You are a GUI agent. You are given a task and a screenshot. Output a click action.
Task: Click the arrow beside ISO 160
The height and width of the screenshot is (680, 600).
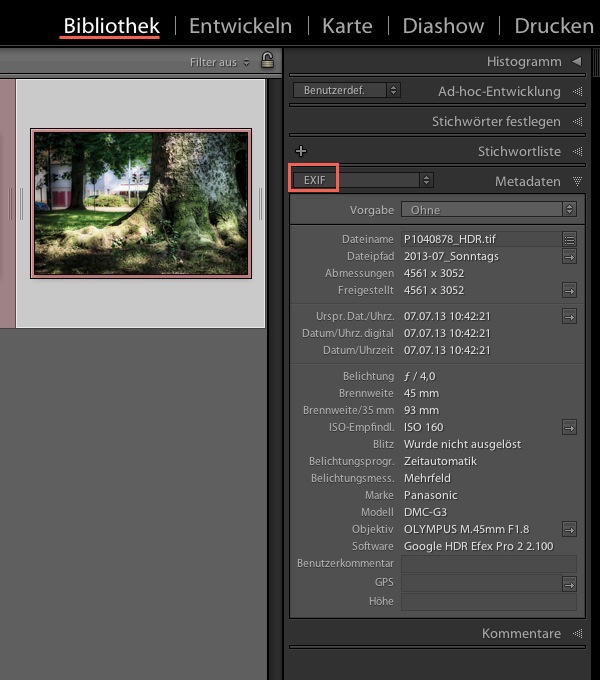coord(569,427)
